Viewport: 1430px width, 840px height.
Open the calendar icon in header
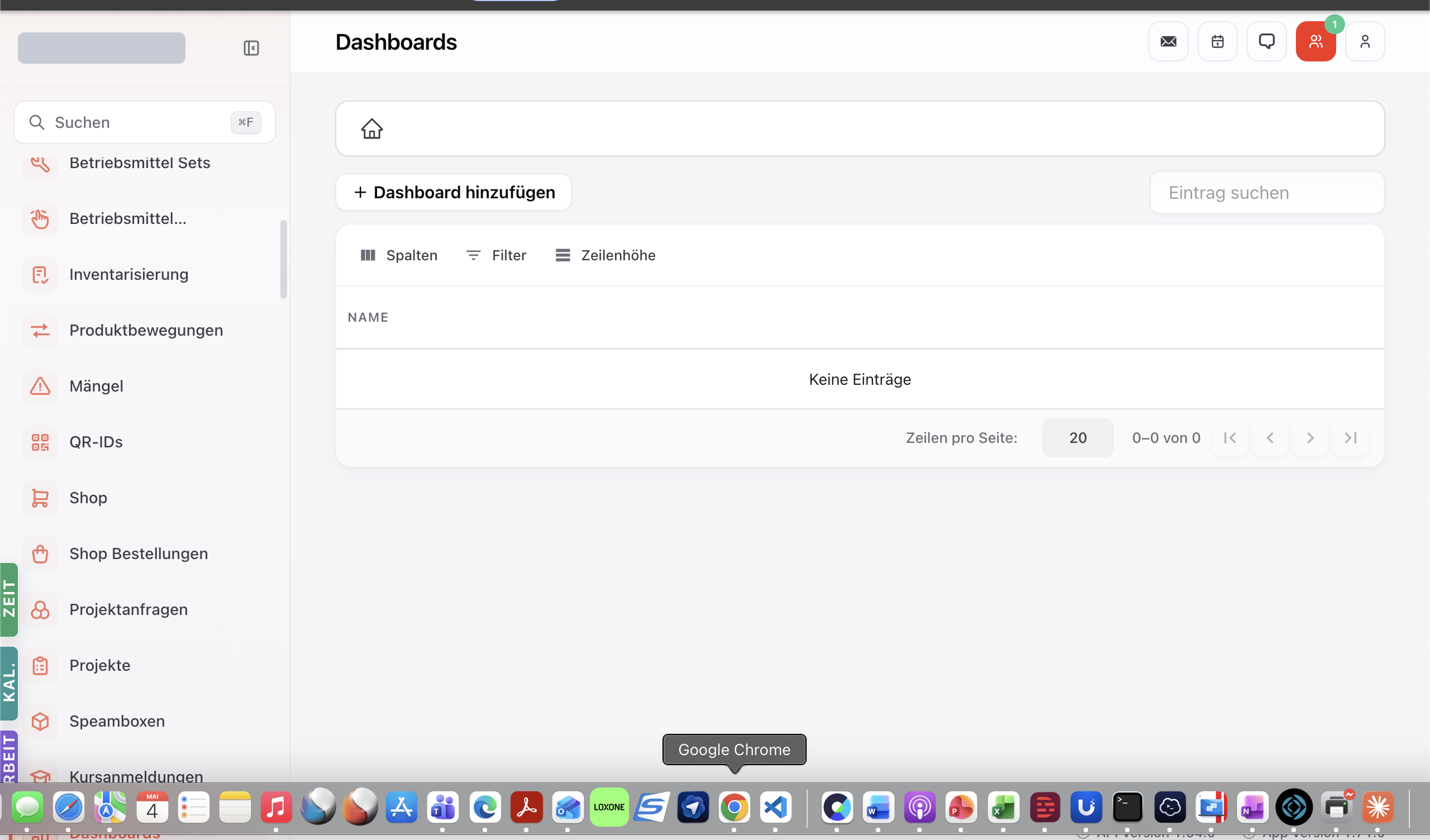pos(1217,41)
